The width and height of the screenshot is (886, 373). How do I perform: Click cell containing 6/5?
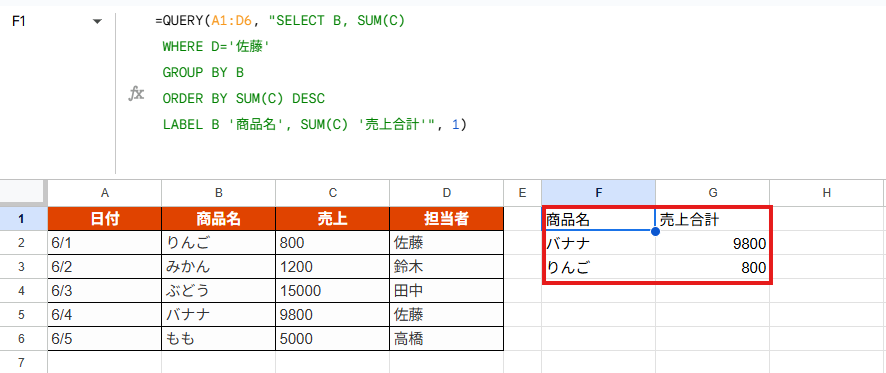pyautogui.click(x=105, y=338)
